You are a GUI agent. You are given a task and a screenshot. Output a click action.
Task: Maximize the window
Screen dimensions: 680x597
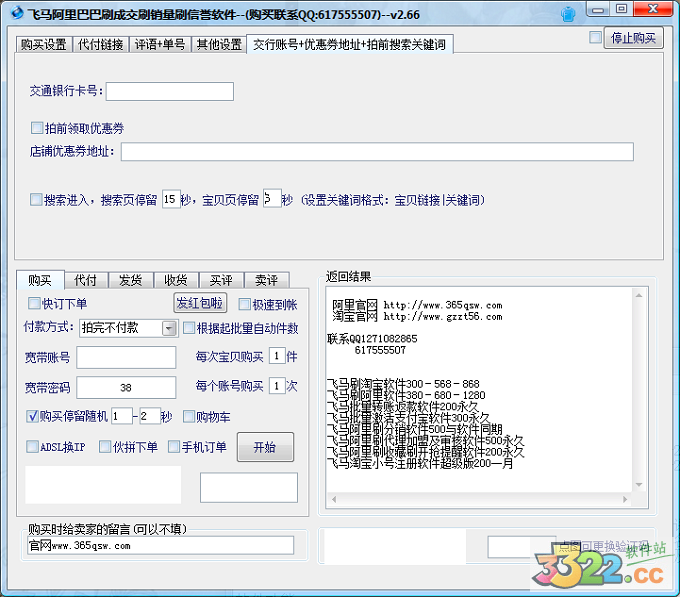click(621, 9)
